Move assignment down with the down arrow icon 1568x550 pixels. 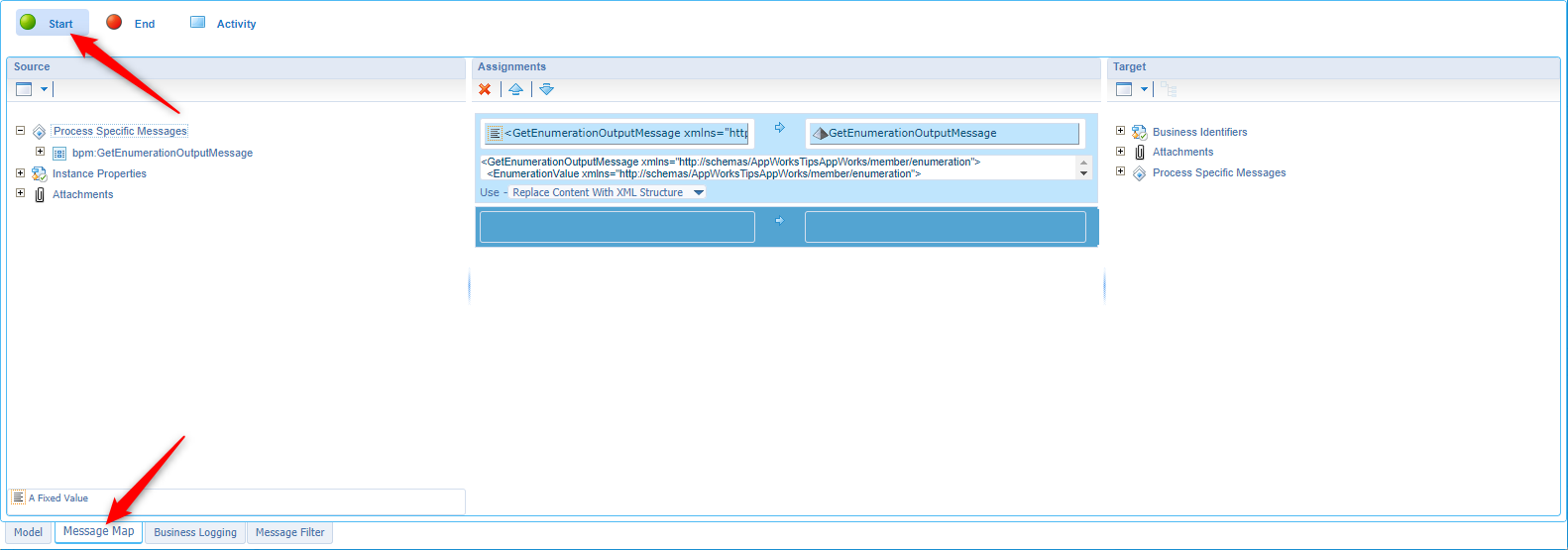(546, 89)
